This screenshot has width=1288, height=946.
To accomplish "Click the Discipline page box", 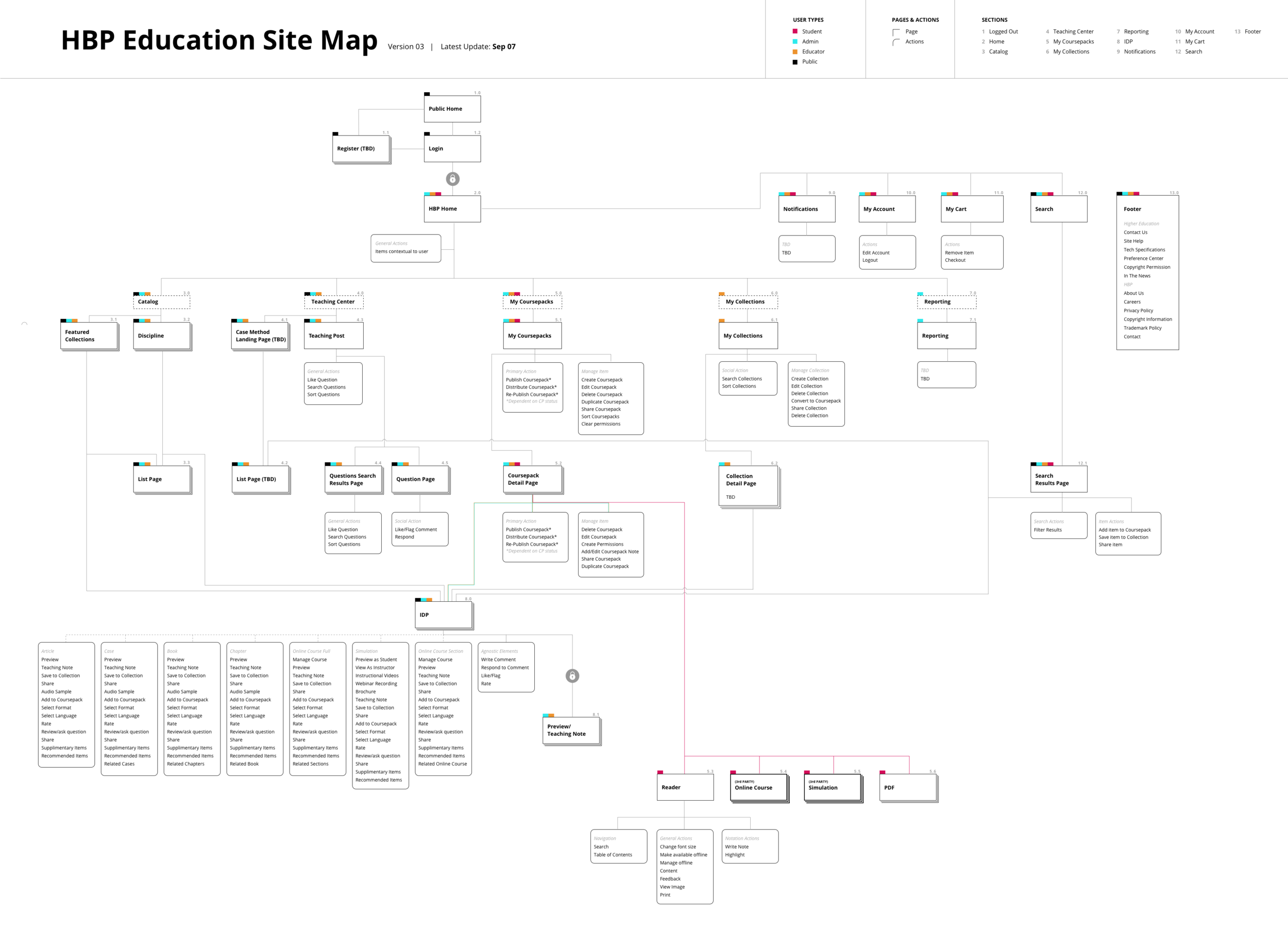I will coord(161,335).
